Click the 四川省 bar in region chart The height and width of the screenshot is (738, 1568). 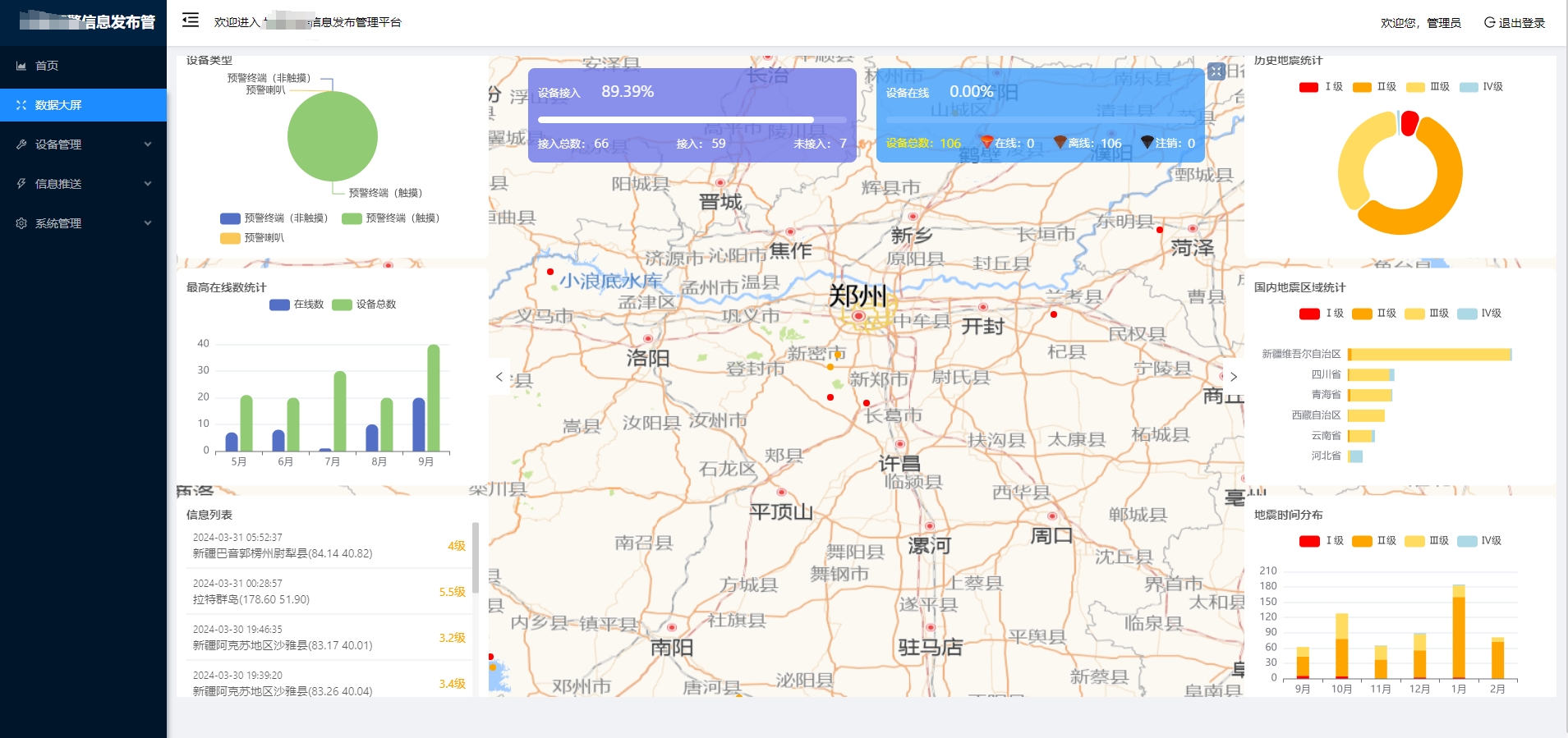point(1371,375)
